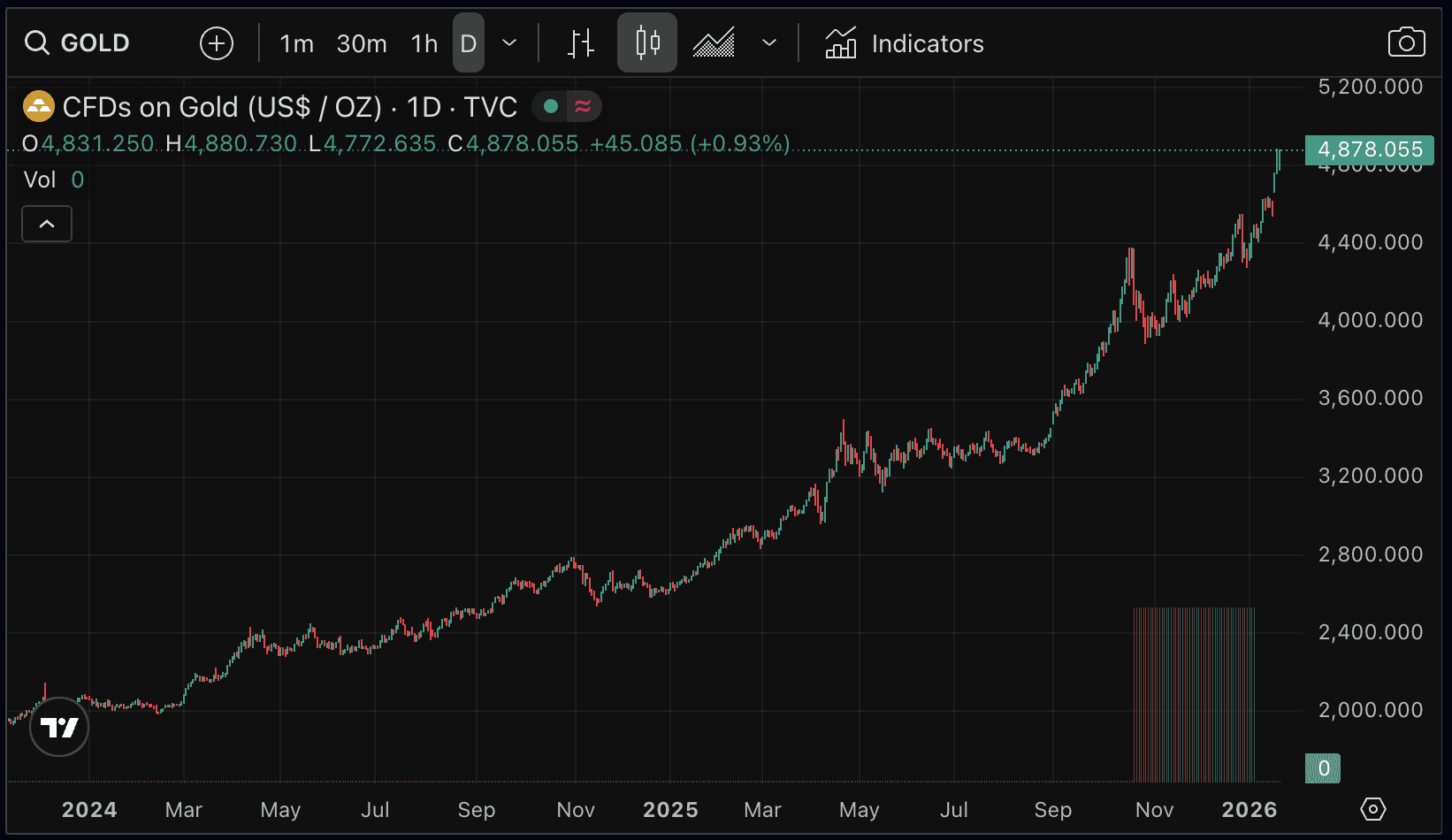This screenshot has width=1452, height=840.
Task: Click the 2,400.000 price axis label
Action: 1371,632
